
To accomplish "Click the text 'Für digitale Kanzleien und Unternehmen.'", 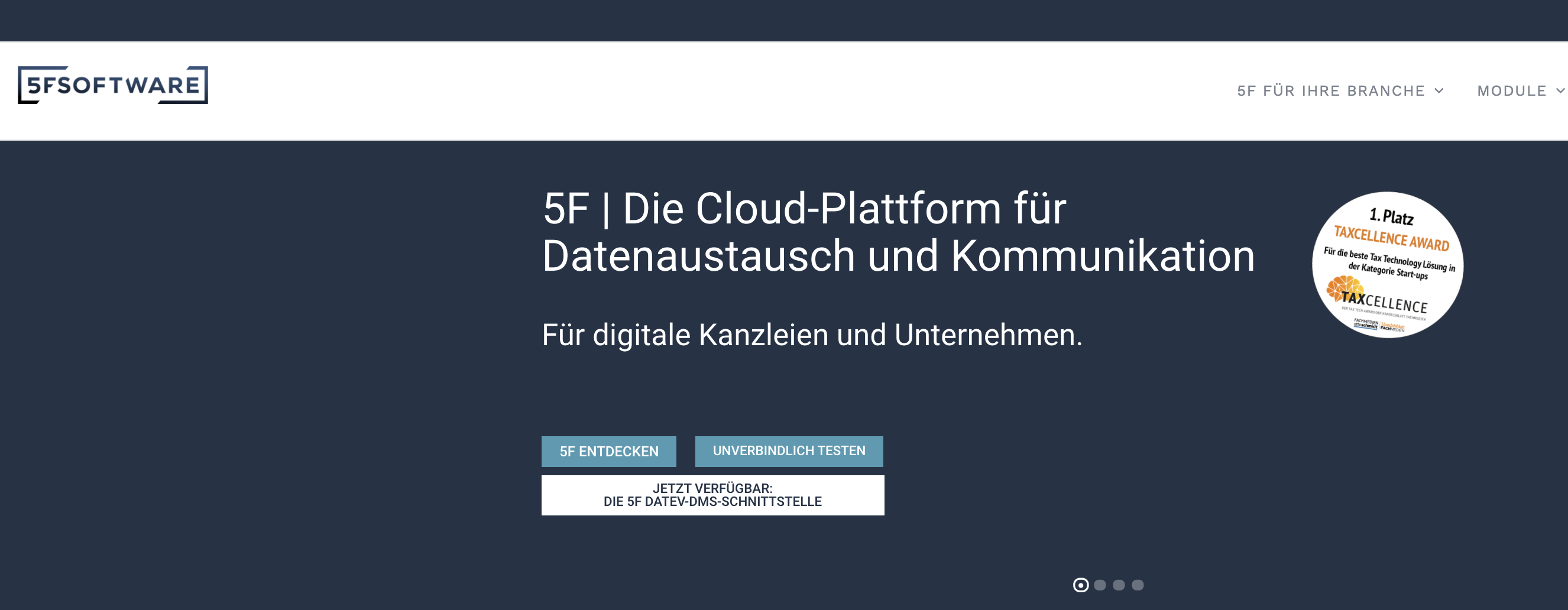I will [812, 335].
